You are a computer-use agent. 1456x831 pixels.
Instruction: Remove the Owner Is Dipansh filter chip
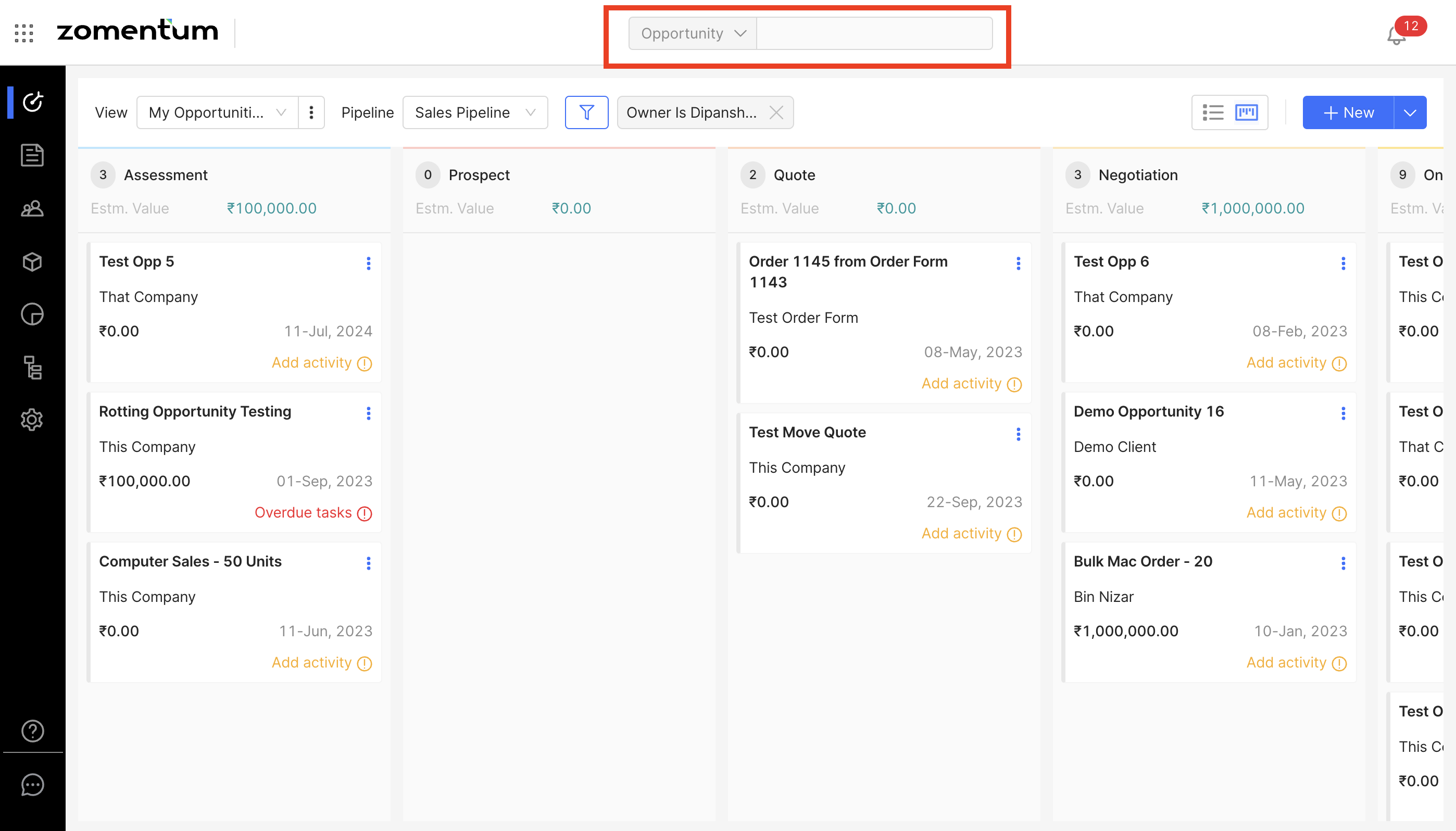[776, 112]
